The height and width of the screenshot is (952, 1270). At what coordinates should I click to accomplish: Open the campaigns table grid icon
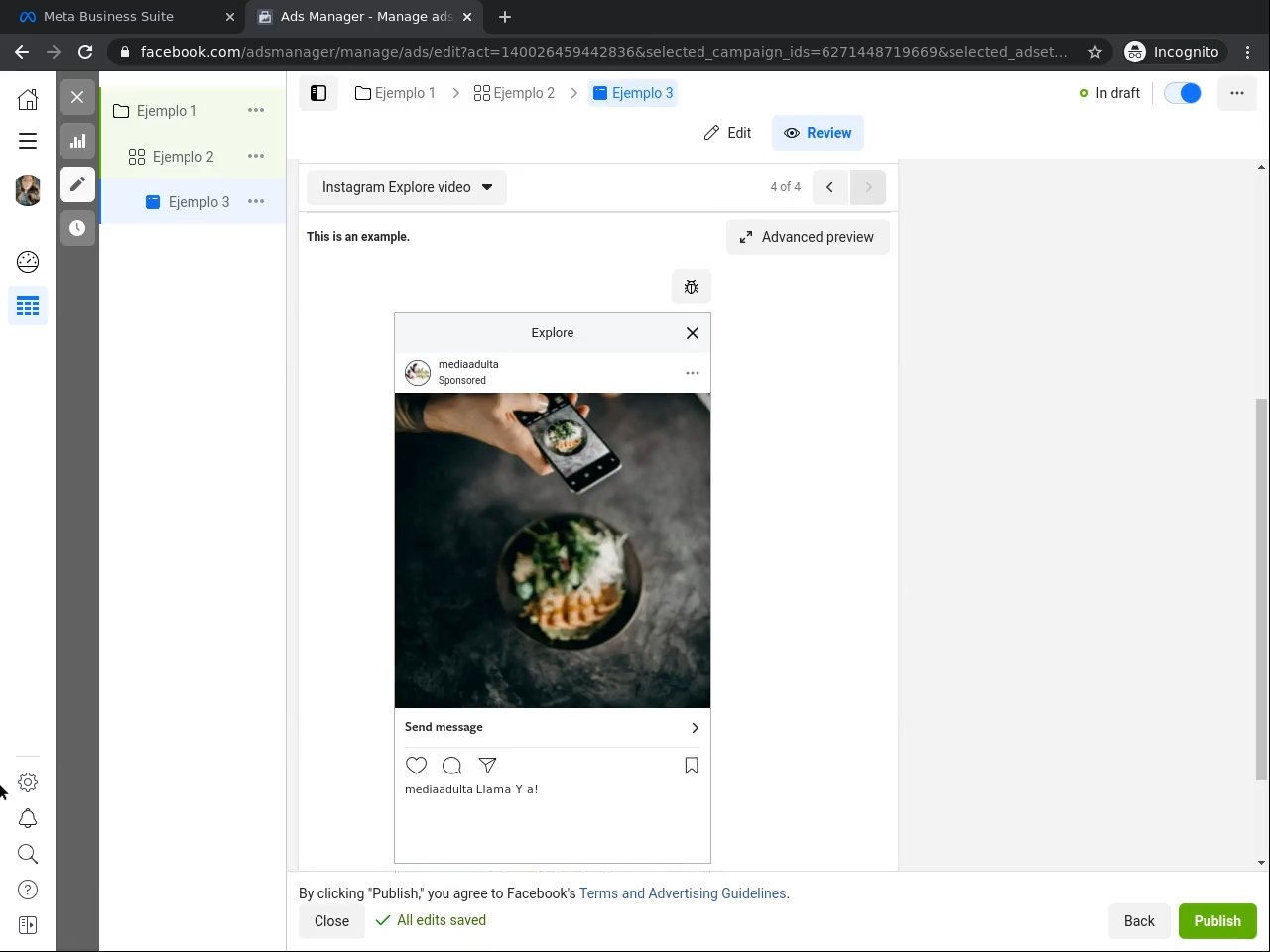(x=28, y=306)
